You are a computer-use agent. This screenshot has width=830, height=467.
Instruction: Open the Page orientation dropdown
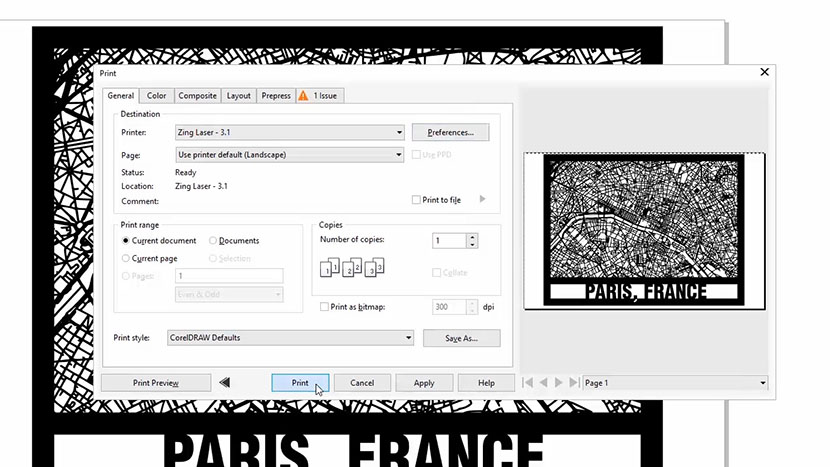click(399, 155)
